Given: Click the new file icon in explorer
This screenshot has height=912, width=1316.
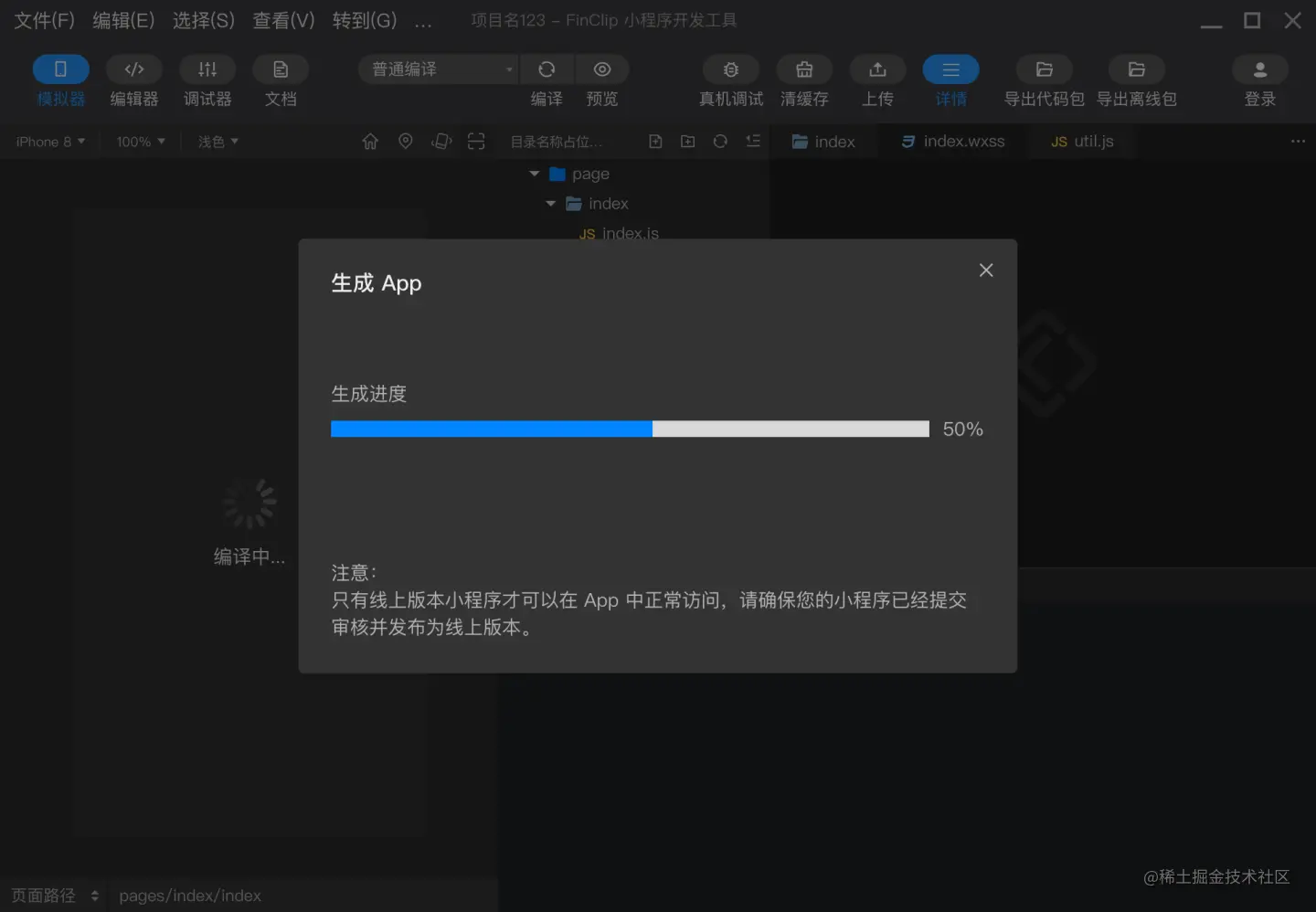Looking at the screenshot, I should (655, 142).
